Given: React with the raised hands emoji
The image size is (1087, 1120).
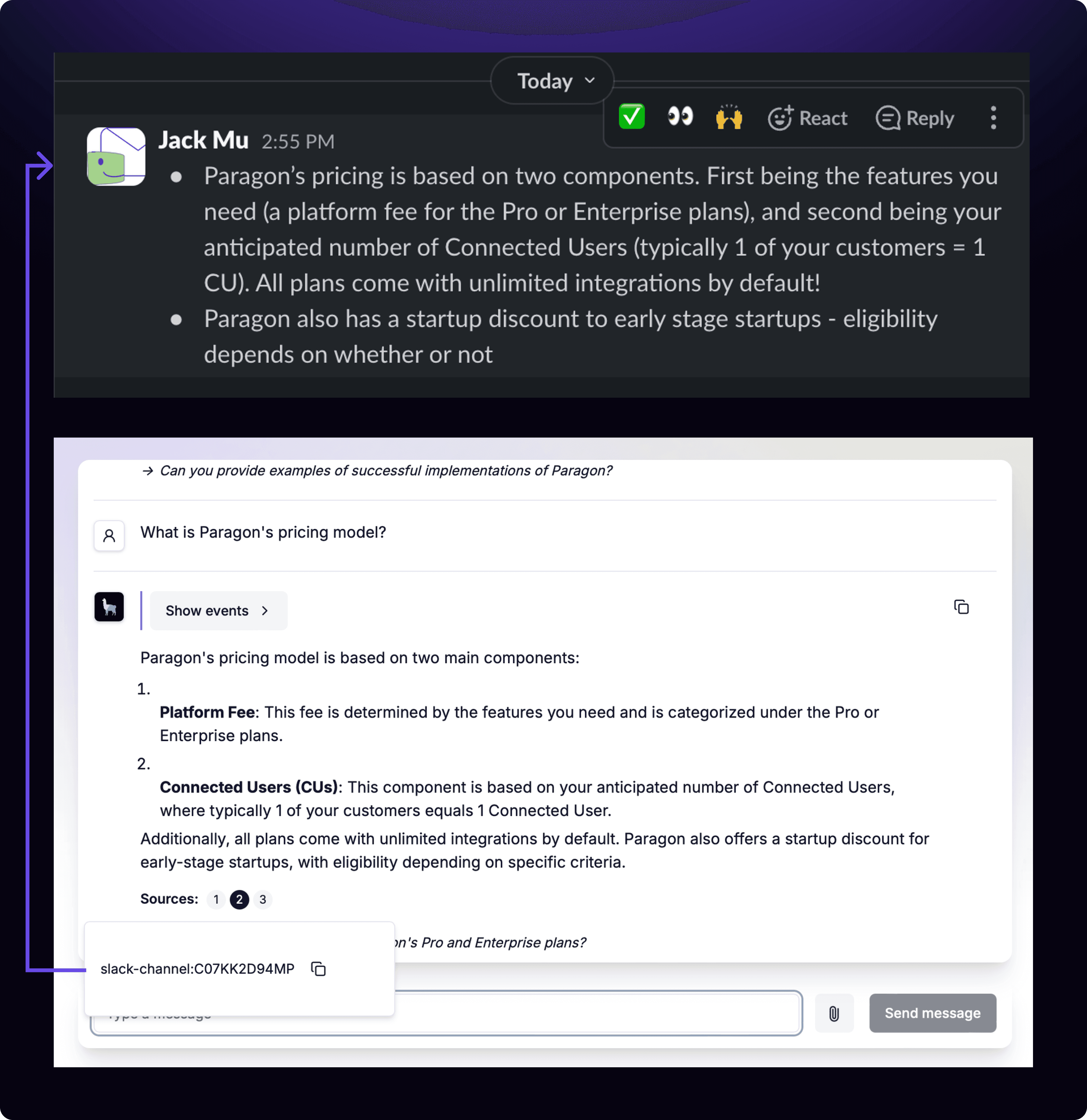Looking at the screenshot, I should pos(728,118).
